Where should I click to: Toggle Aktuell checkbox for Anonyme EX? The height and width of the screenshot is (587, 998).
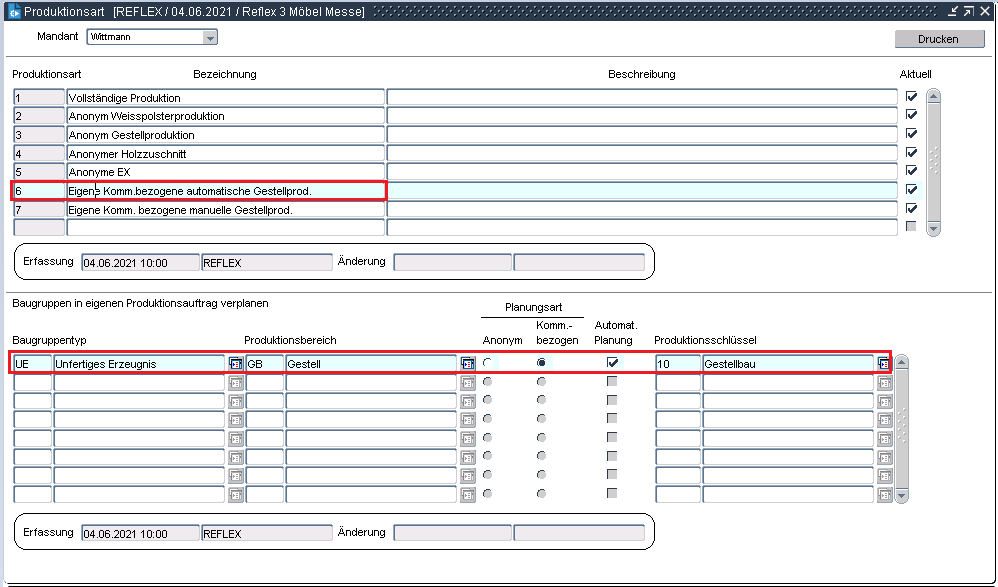910,172
